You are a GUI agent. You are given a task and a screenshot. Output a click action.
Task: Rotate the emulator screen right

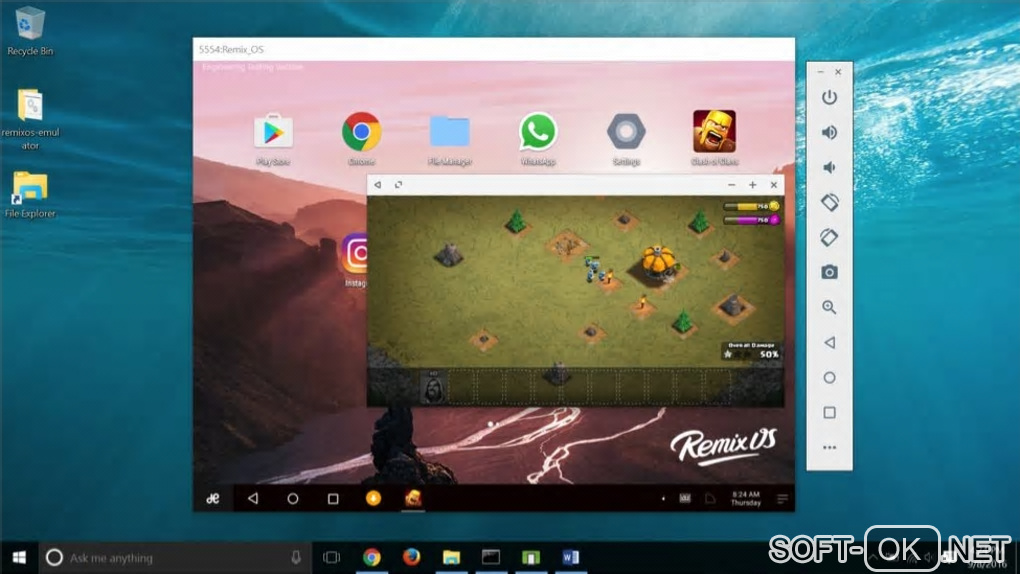point(829,238)
